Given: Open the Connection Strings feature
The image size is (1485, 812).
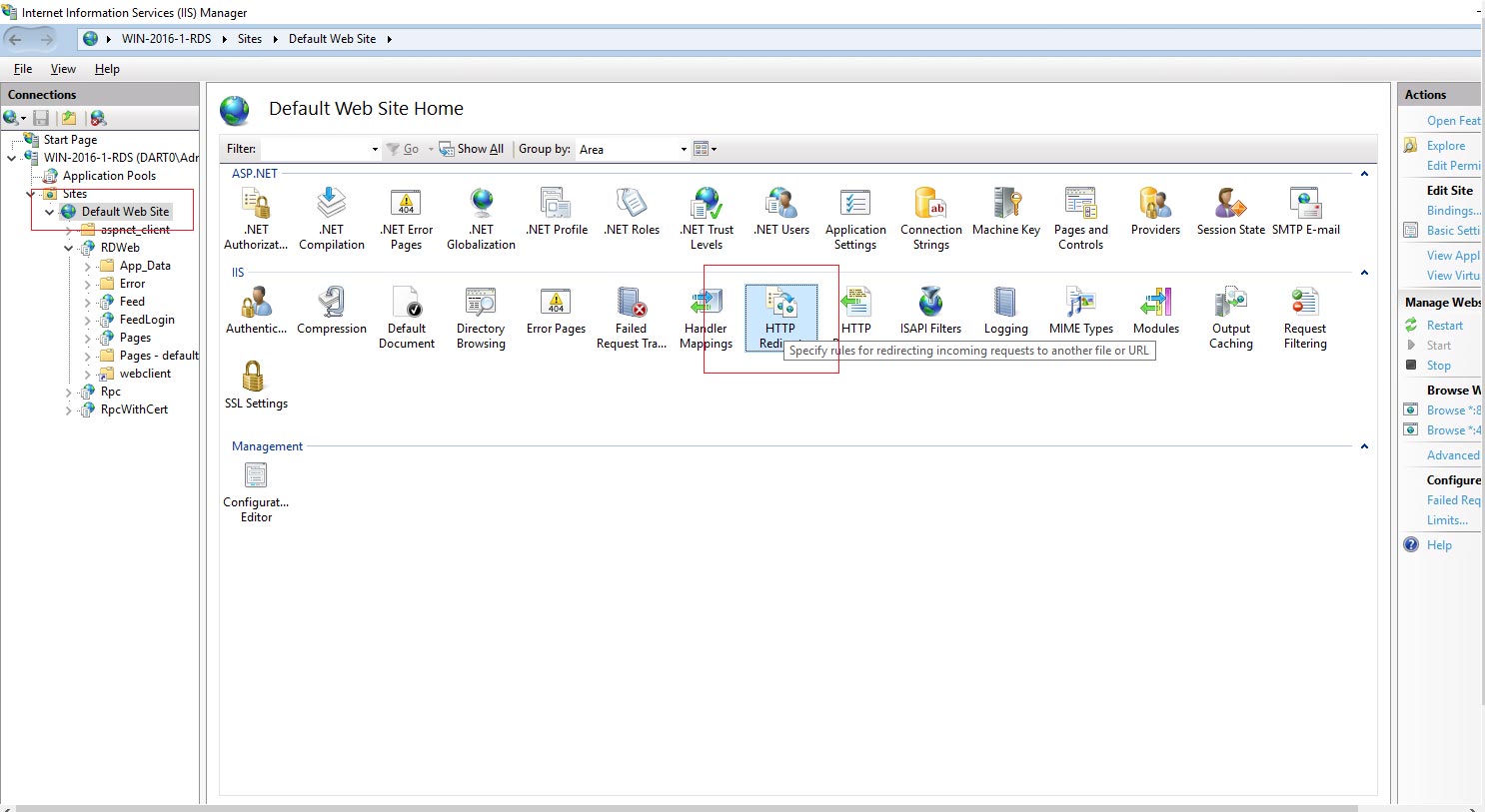Looking at the screenshot, I should 931,219.
